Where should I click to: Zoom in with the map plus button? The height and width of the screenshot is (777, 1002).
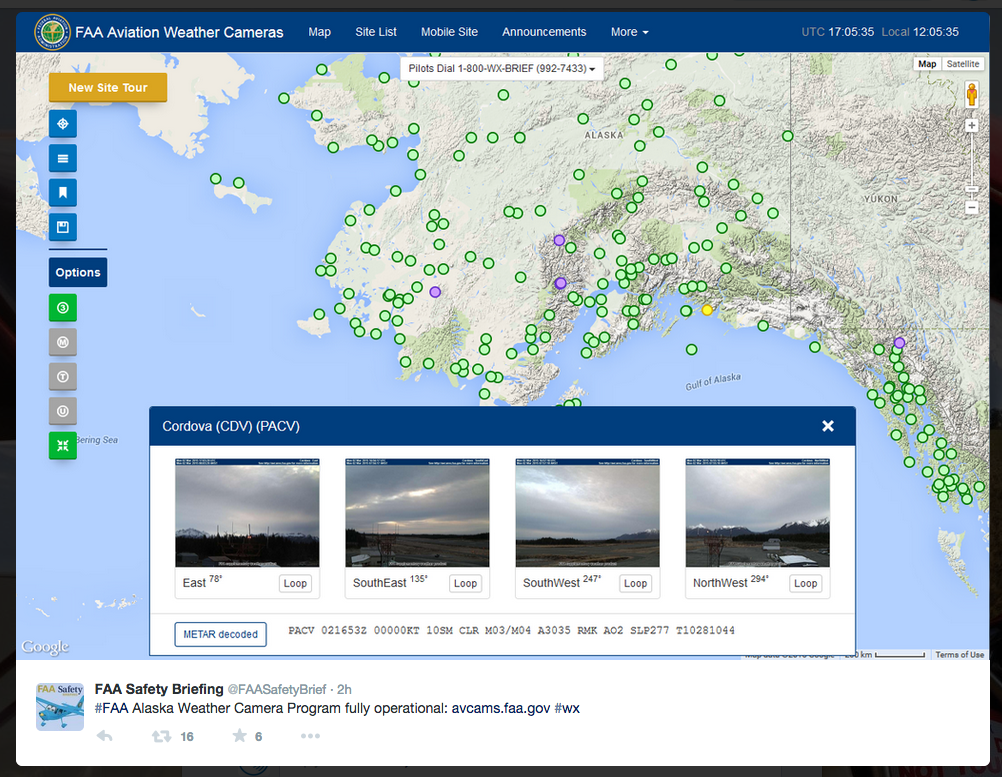971,125
